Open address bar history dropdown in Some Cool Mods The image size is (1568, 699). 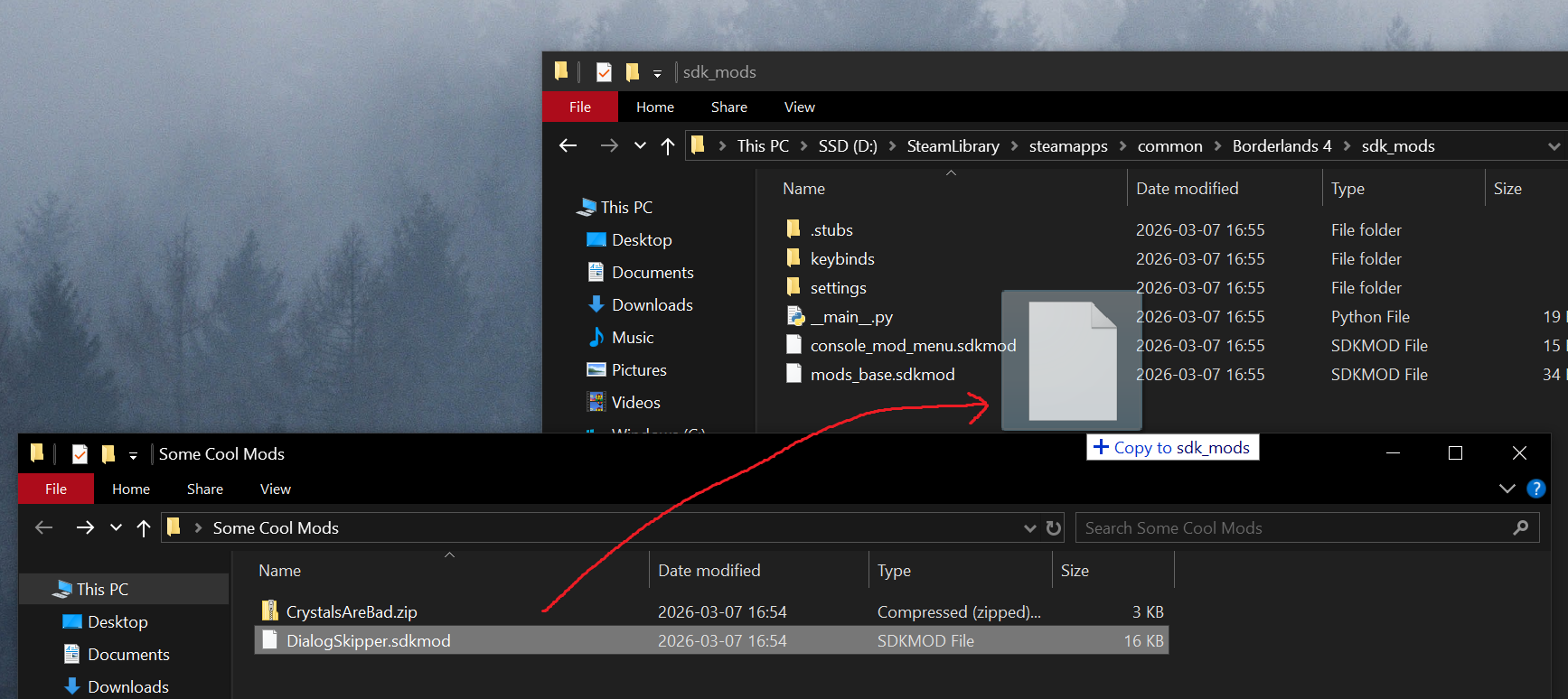click(1029, 528)
